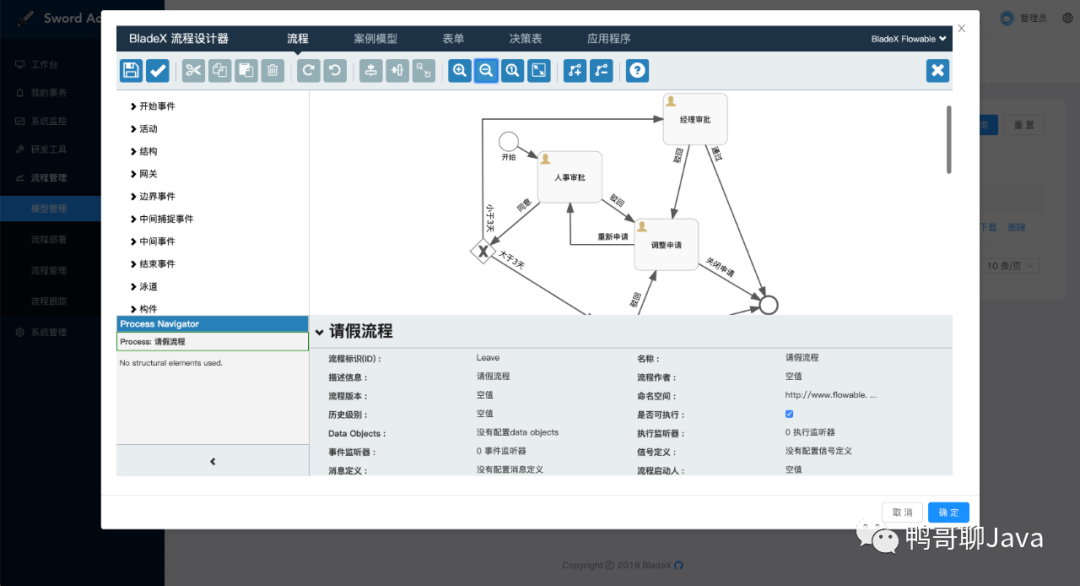Select the 开始 start event circle
The image size is (1080, 586).
[x=508, y=141]
